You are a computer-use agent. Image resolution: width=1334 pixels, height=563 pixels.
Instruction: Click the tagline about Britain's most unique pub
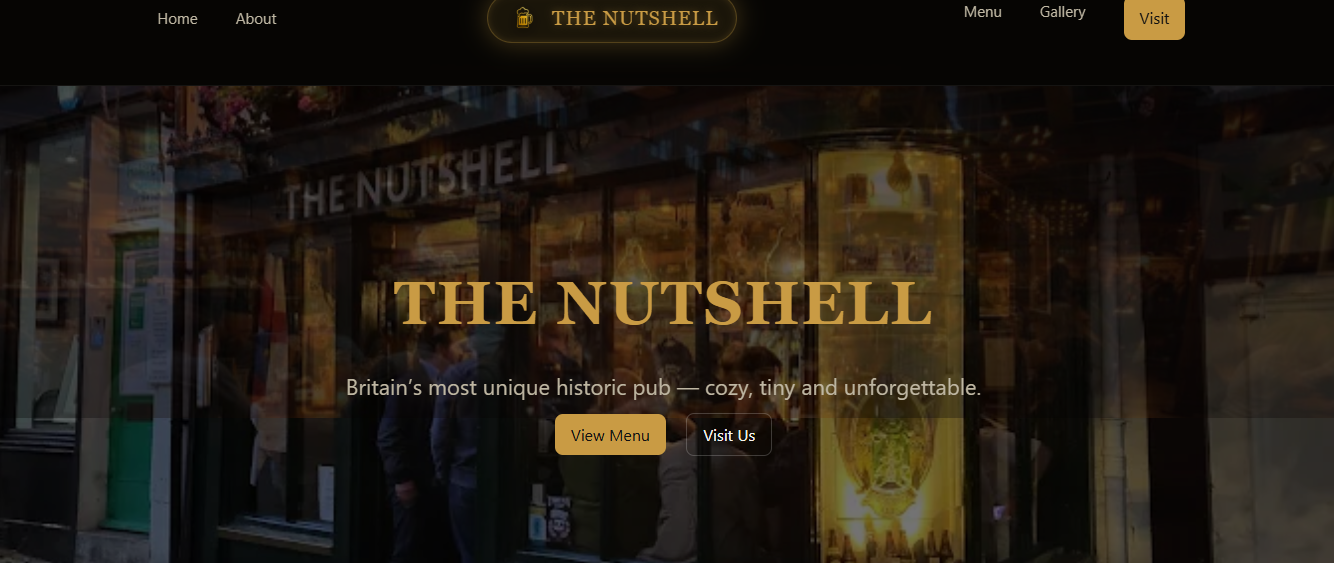pyautogui.click(x=663, y=387)
